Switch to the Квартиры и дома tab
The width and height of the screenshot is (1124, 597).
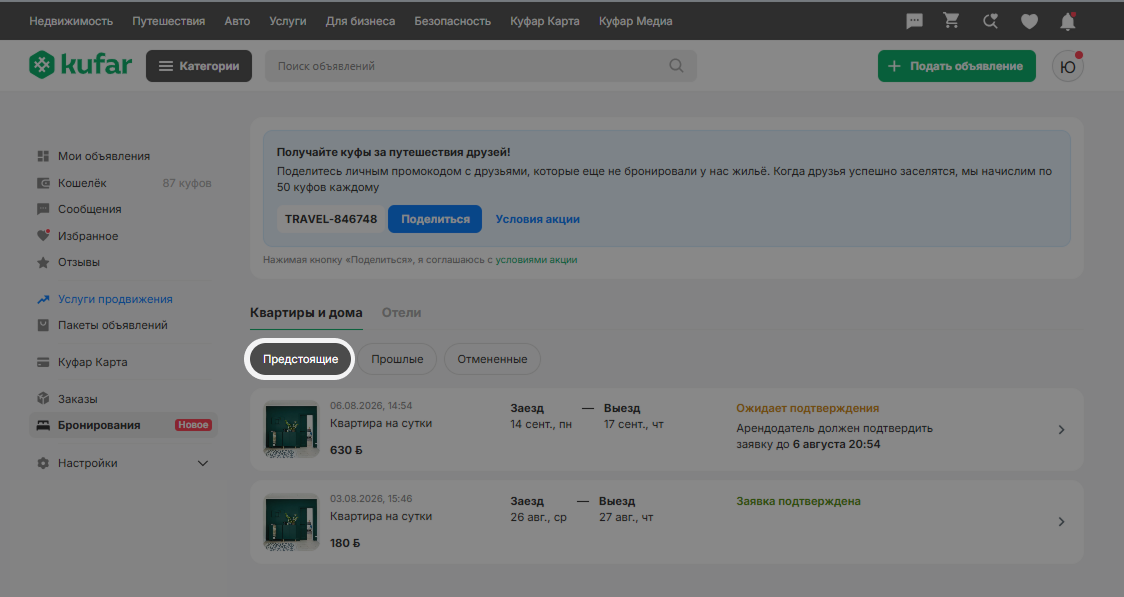(x=306, y=312)
